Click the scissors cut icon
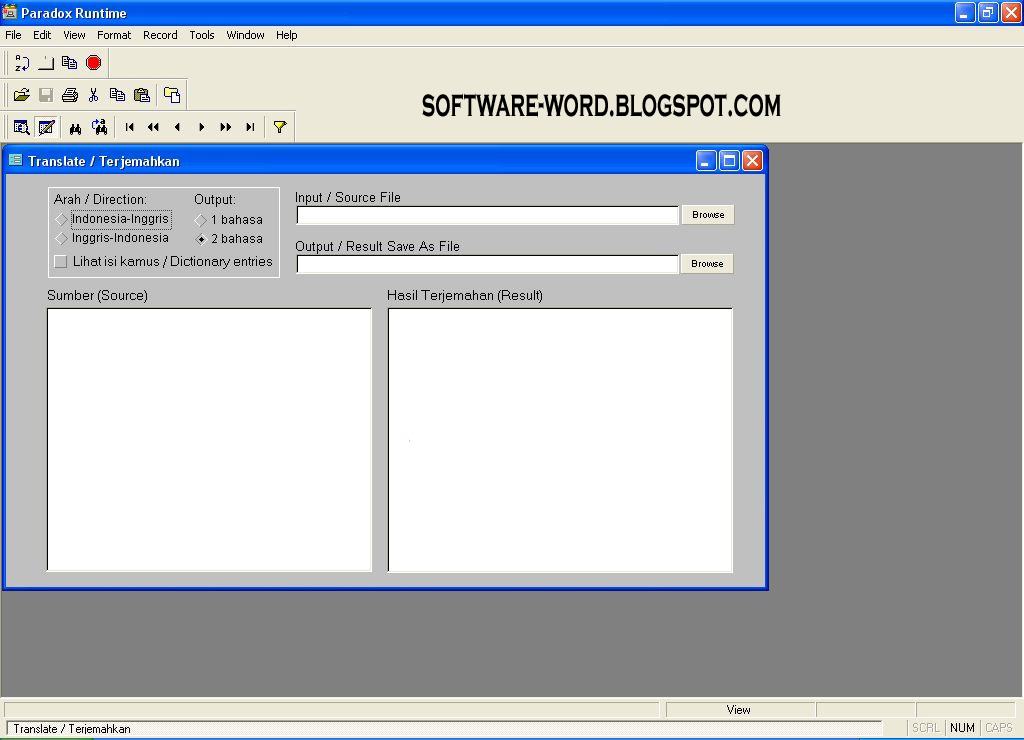The width and height of the screenshot is (1024, 740). [93, 95]
